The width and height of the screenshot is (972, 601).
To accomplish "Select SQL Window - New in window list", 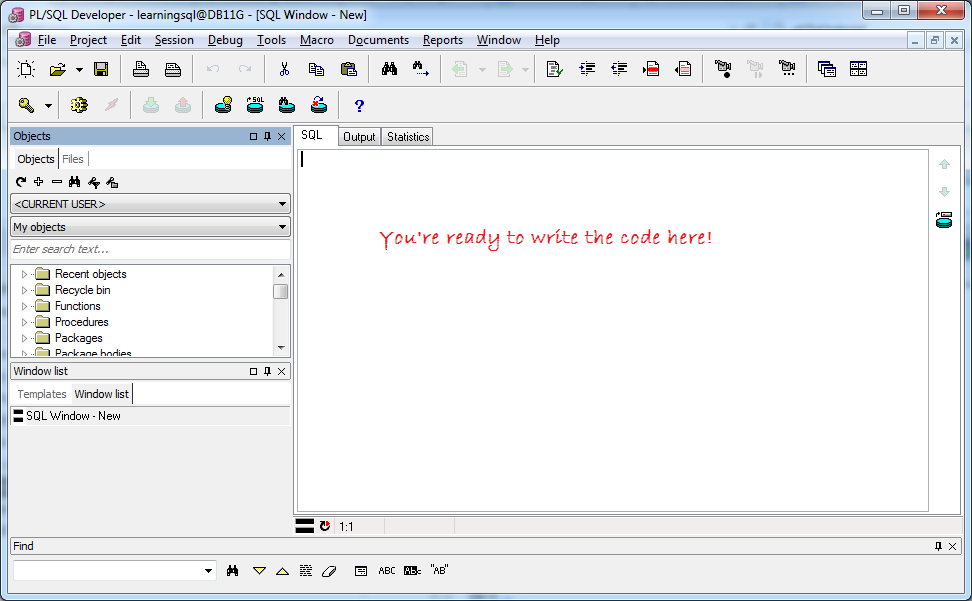I will (150, 416).
